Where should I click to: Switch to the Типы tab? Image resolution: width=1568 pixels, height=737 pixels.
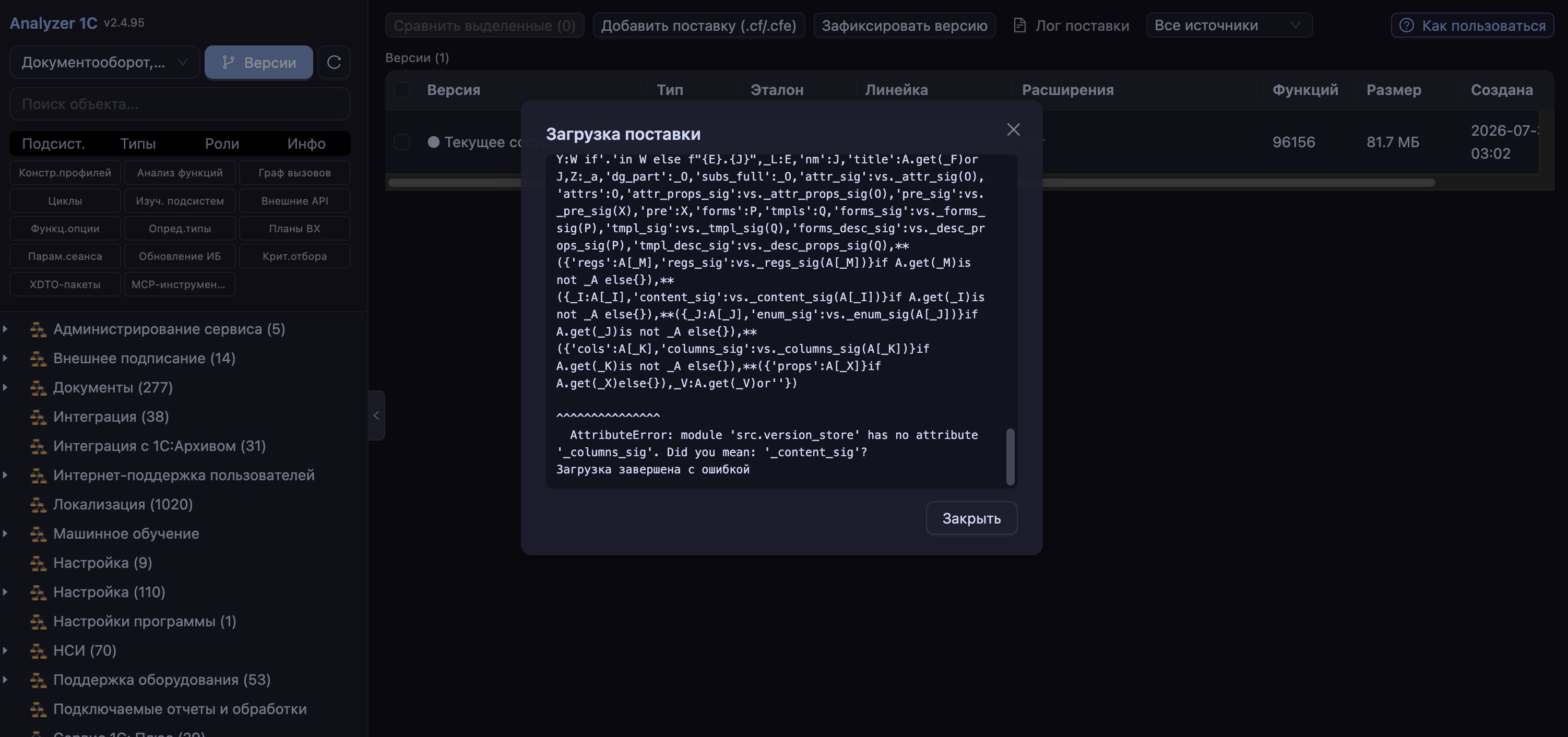[138, 144]
